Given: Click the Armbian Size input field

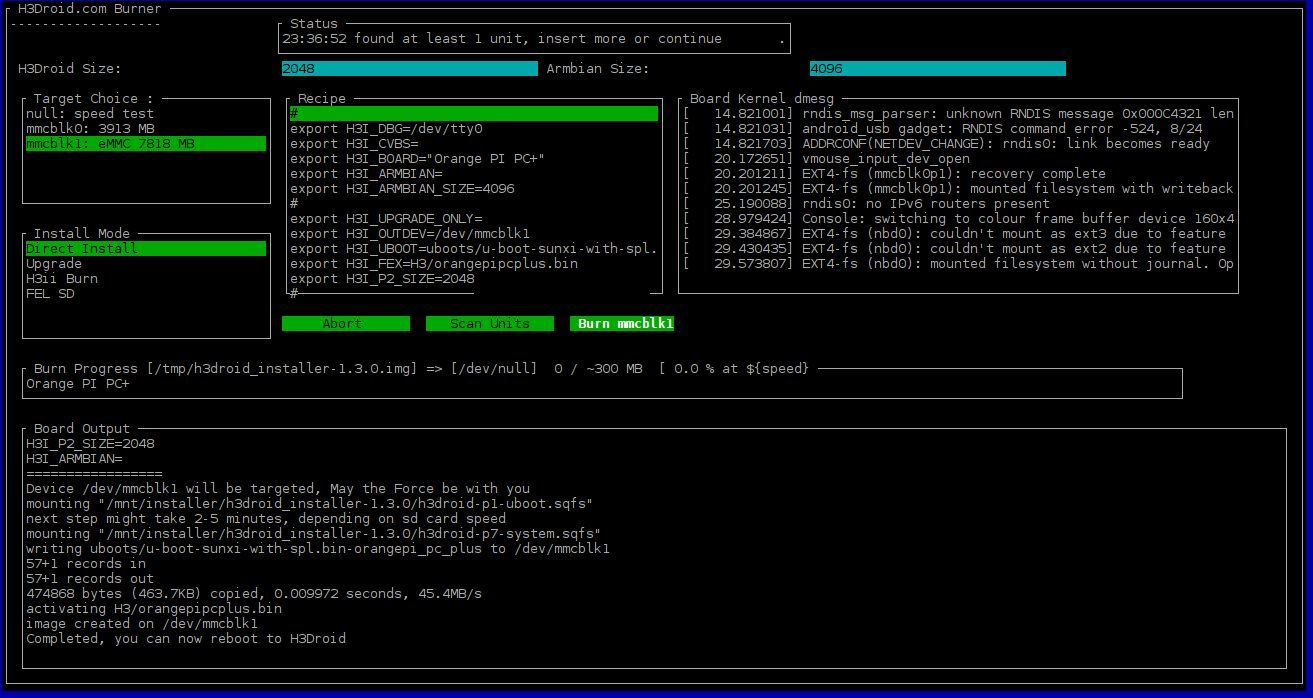Looking at the screenshot, I should 937,69.
